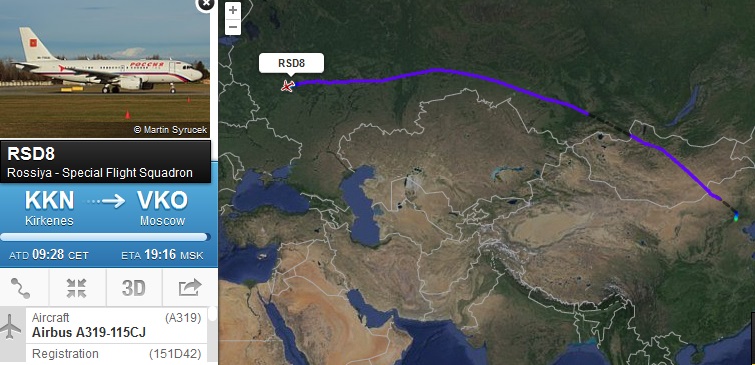Screen dimensions: 755x365
Task: Close the flight details panel
Action: coord(206,4)
